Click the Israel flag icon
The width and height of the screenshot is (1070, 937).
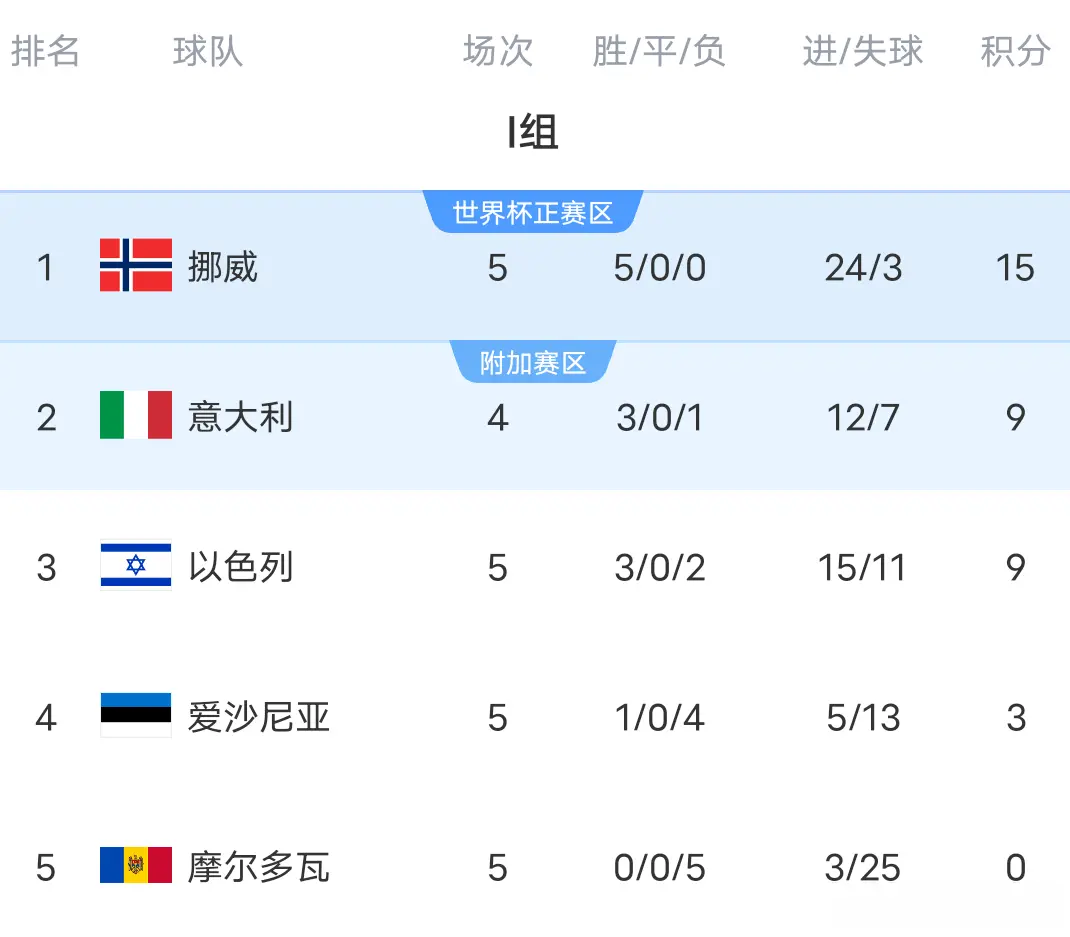[x=135, y=567]
